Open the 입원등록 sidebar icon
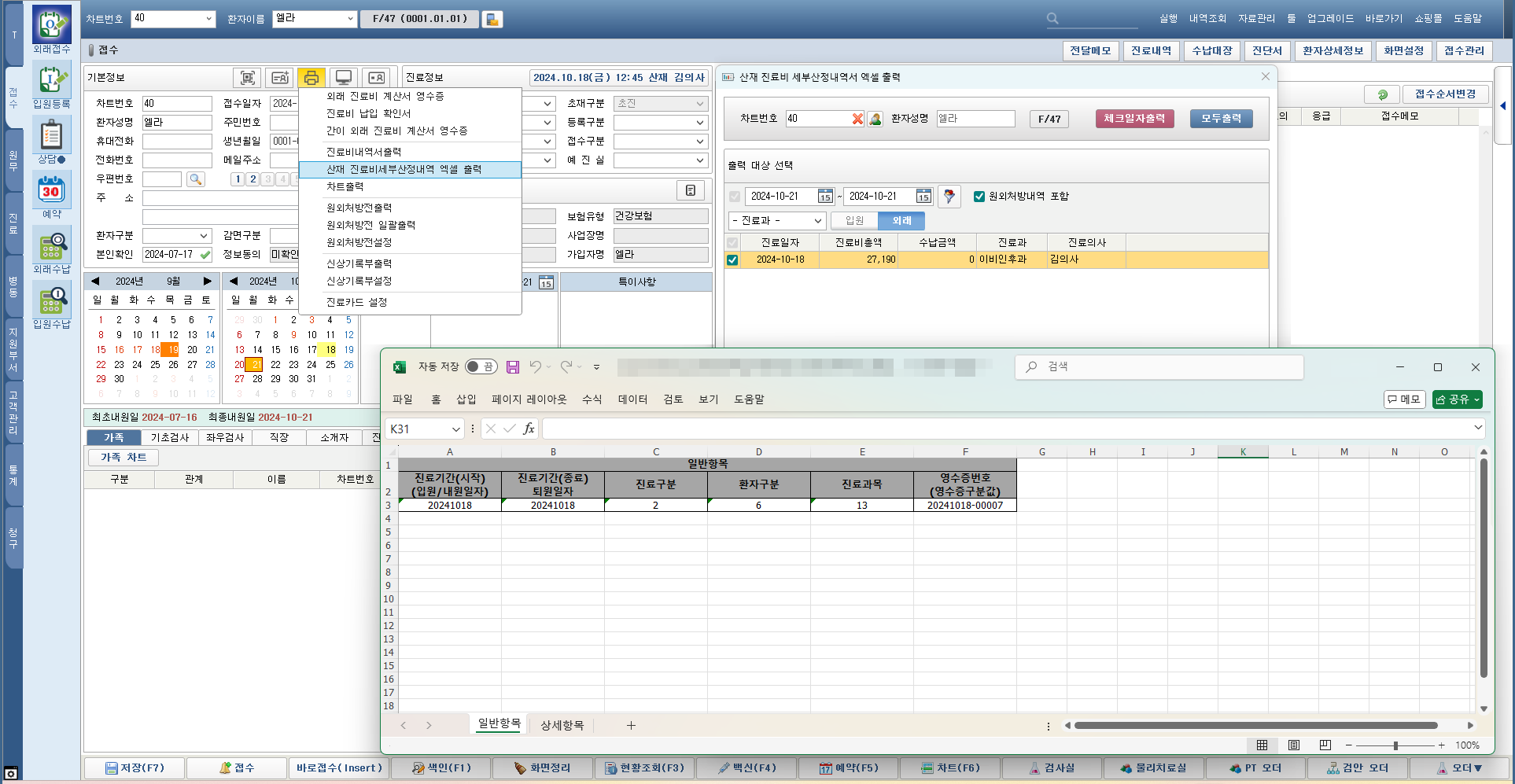 (51, 80)
